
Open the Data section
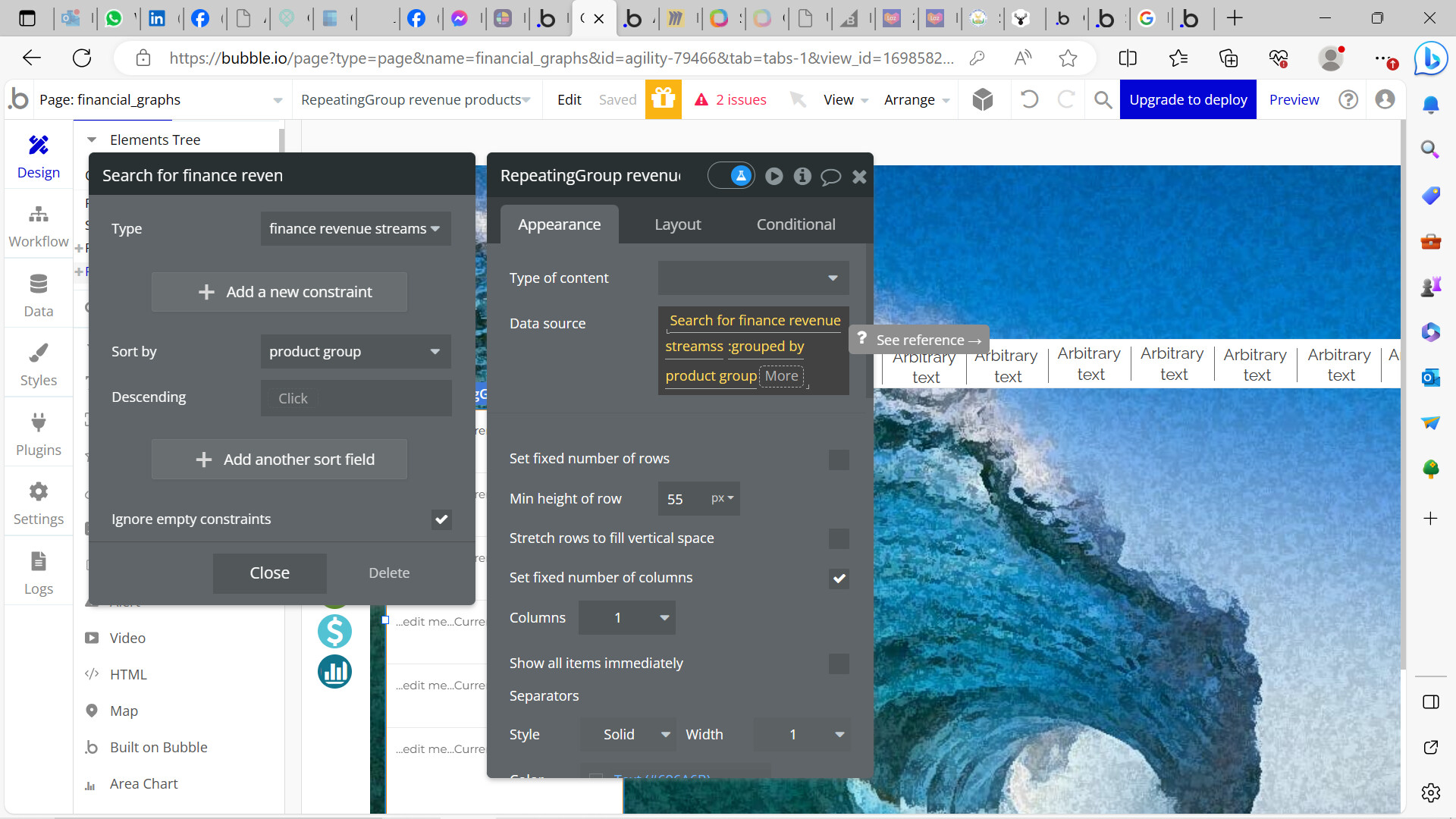click(x=38, y=296)
